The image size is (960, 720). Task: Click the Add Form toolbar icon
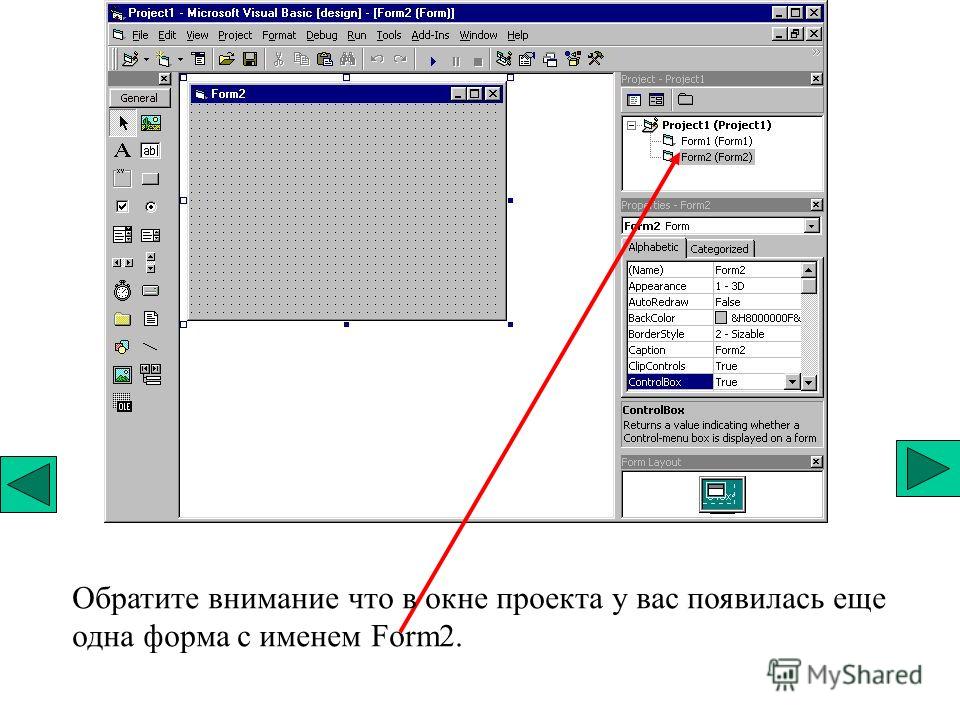(163, 59)
